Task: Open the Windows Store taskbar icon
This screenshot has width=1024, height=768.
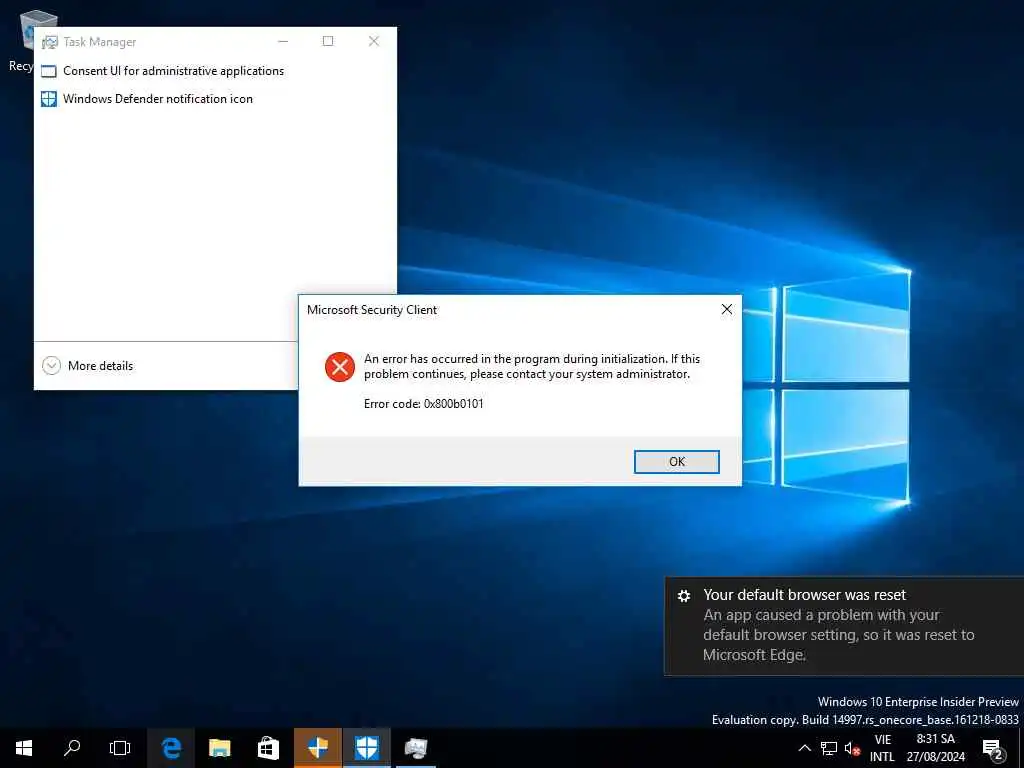Action: pyautogui.click(x=268, y=748)
